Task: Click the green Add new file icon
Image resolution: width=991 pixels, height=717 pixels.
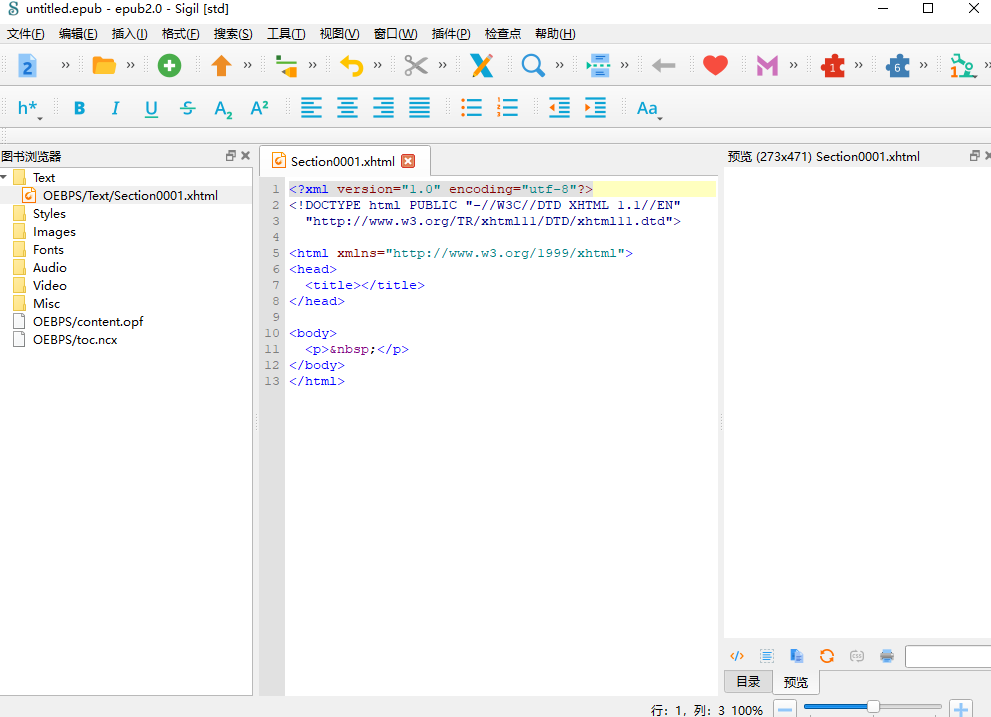Action: [169, 66]
